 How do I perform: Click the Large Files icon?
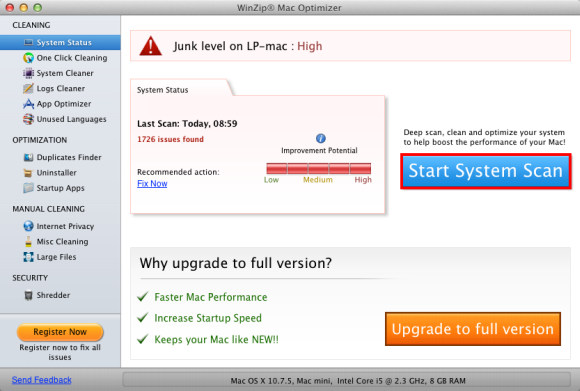pyautogui.click(x=28, y=257)
